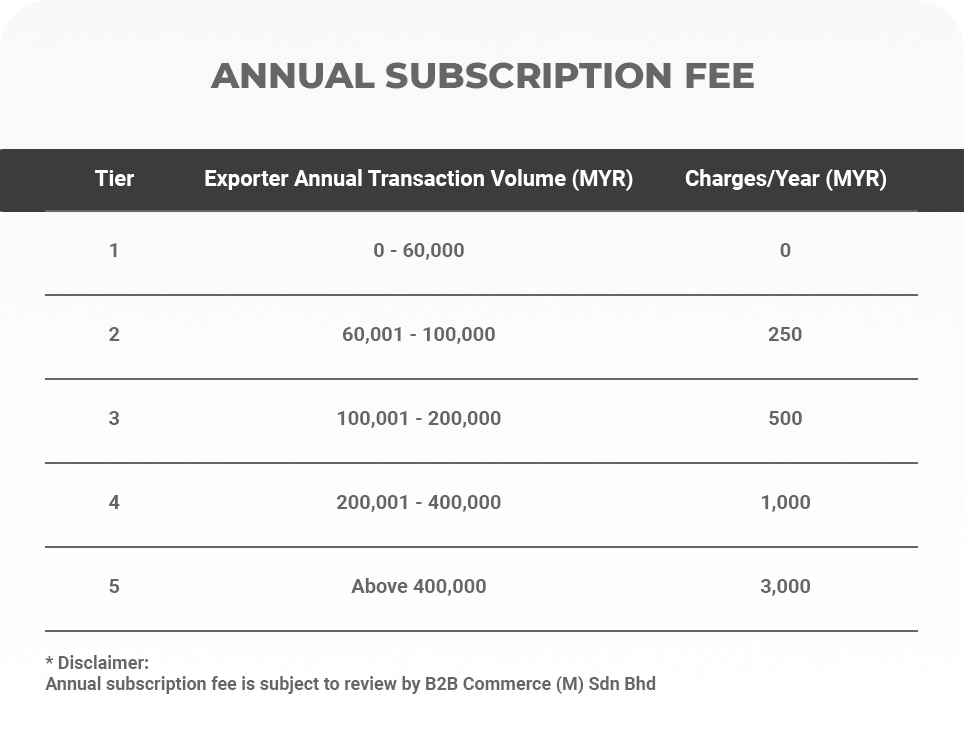964x742 pixels.
Task: Click the 0 - 60,000 volume range
Action: click(x=418, y=251)
